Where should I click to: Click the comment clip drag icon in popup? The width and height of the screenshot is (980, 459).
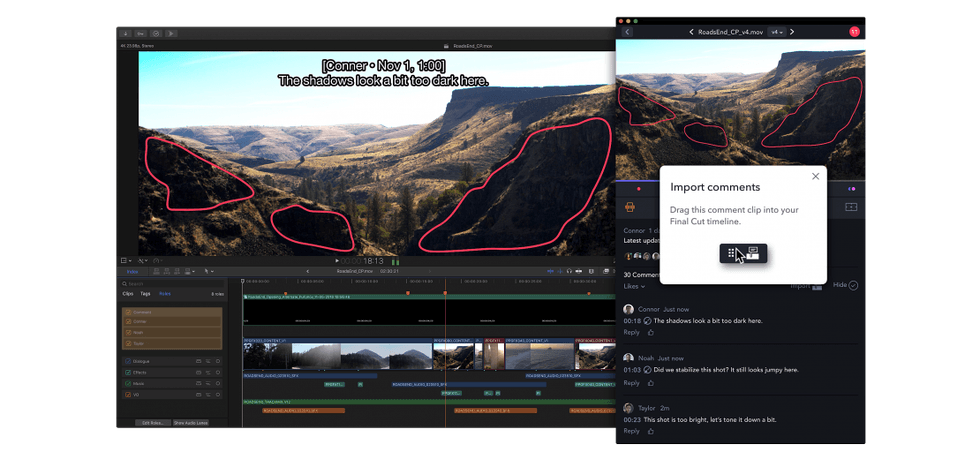point(743,253)
